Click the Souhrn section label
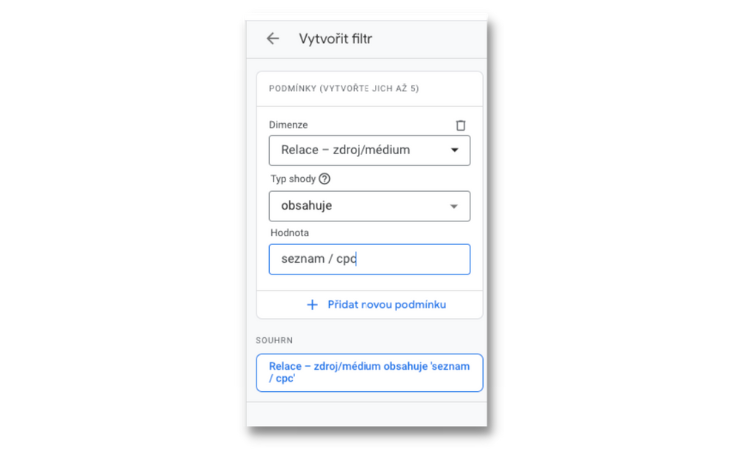 point(274,341)
